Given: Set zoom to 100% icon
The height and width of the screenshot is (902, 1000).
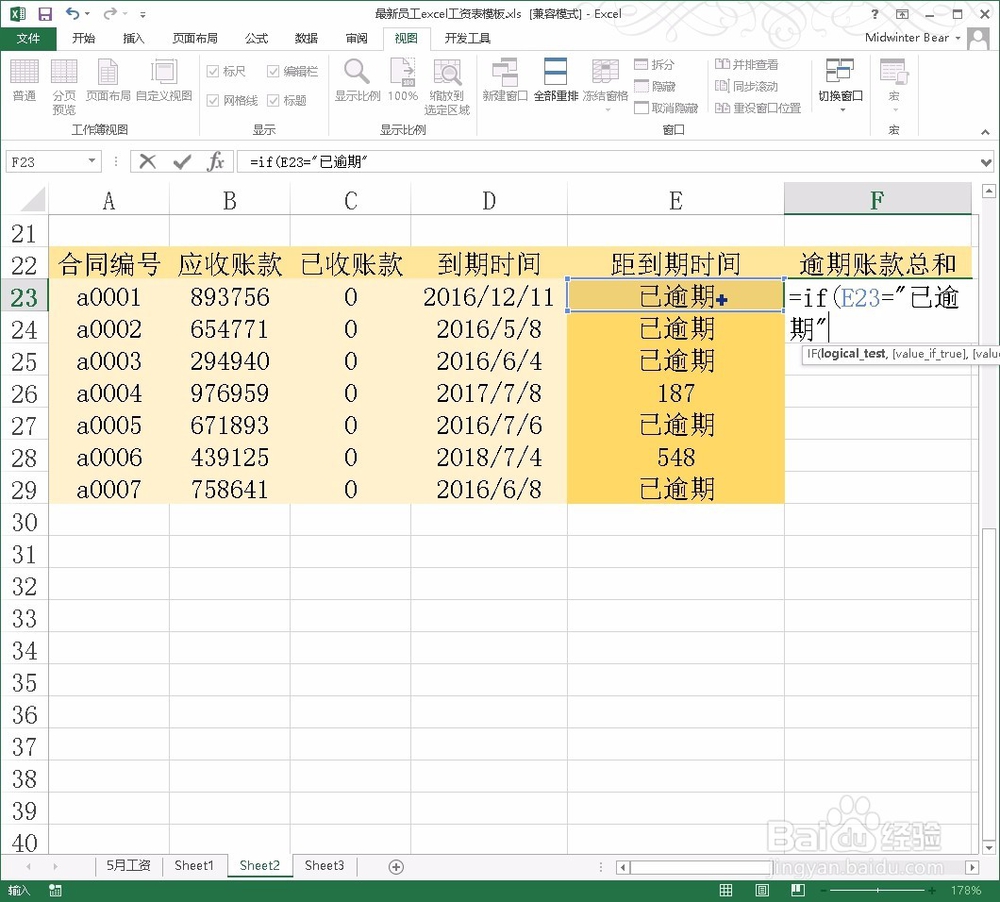Looking at the screenshot, I should click(x=402, y=80).
